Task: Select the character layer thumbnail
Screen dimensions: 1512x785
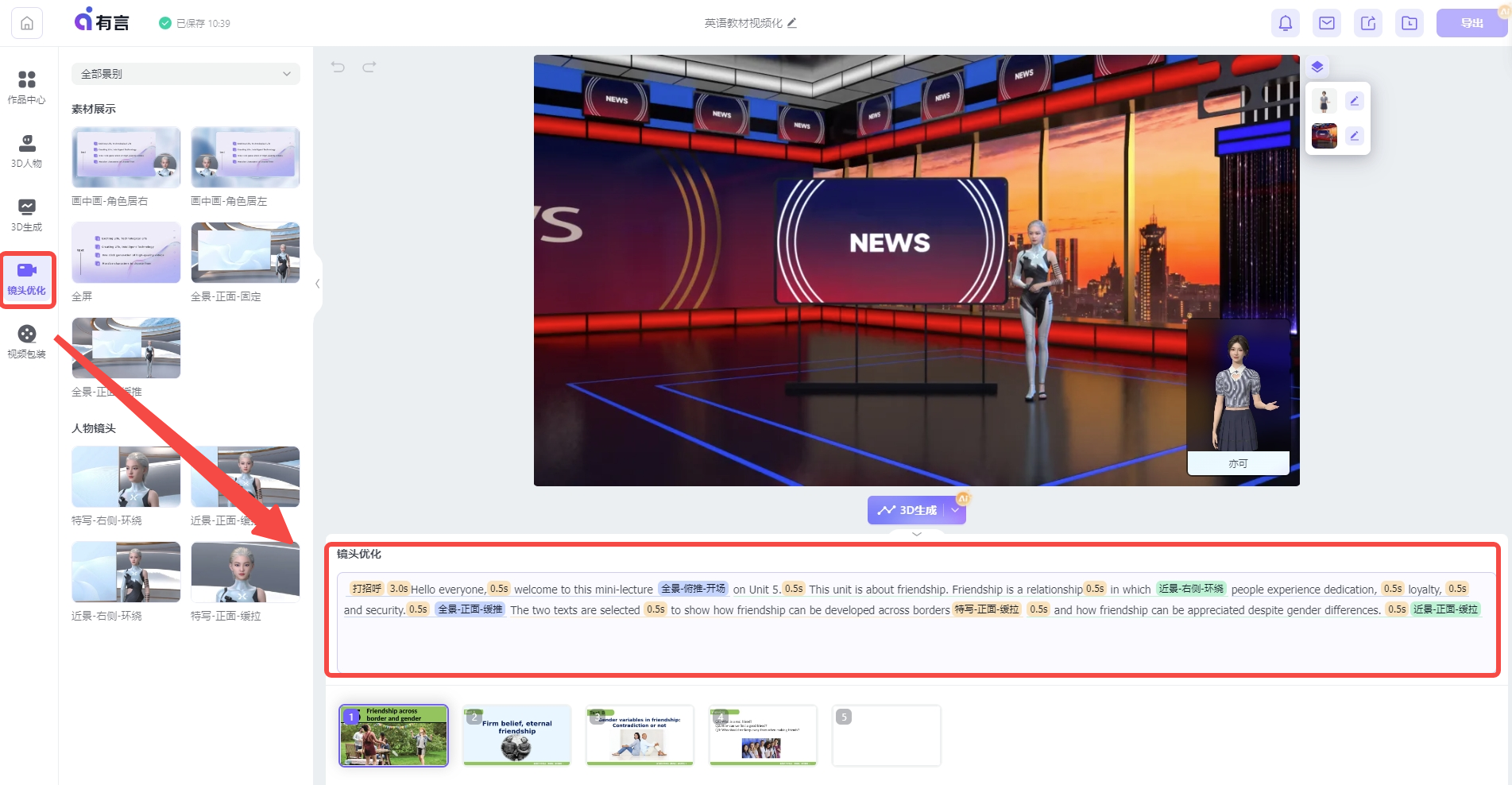Action: click(x=1324, y=101)
